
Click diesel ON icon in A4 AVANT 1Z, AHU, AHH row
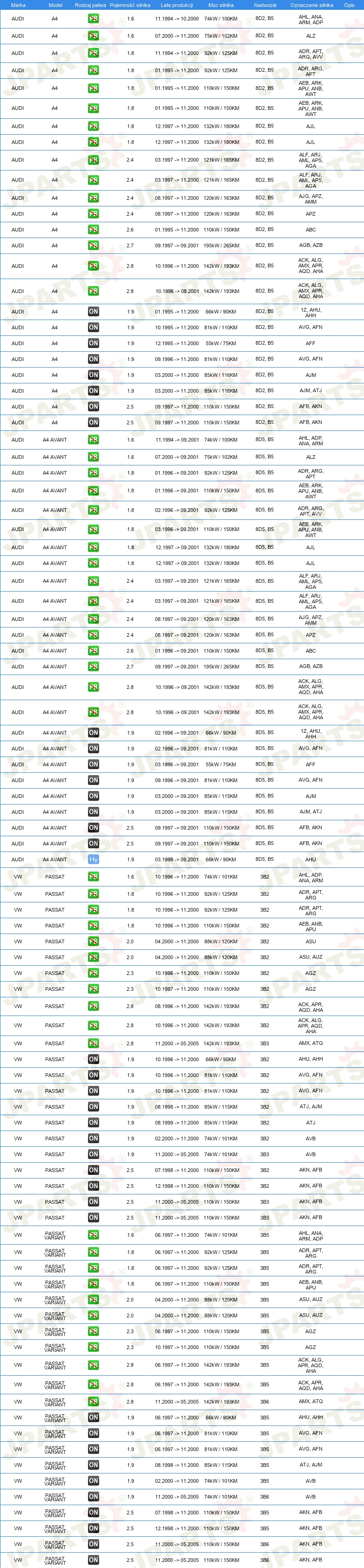click(x=93, y=733)
